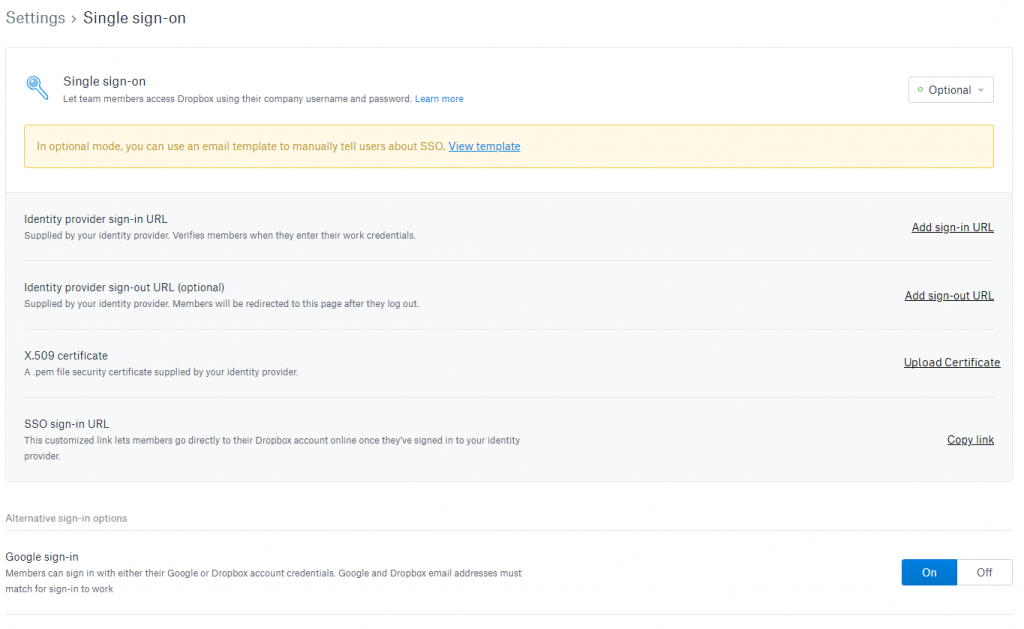1024x629 pixels.
Task: Select the 'Single sign-on' breadcrumb title
Action: (x=135, y=18)
